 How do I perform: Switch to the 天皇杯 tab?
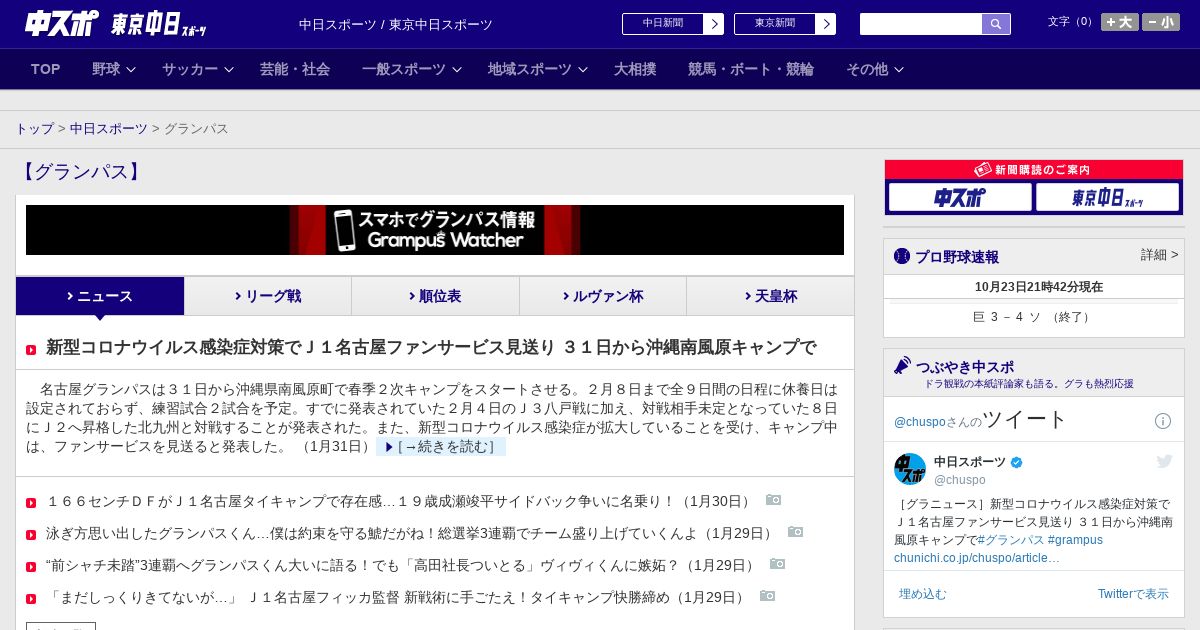coord(770,296)
